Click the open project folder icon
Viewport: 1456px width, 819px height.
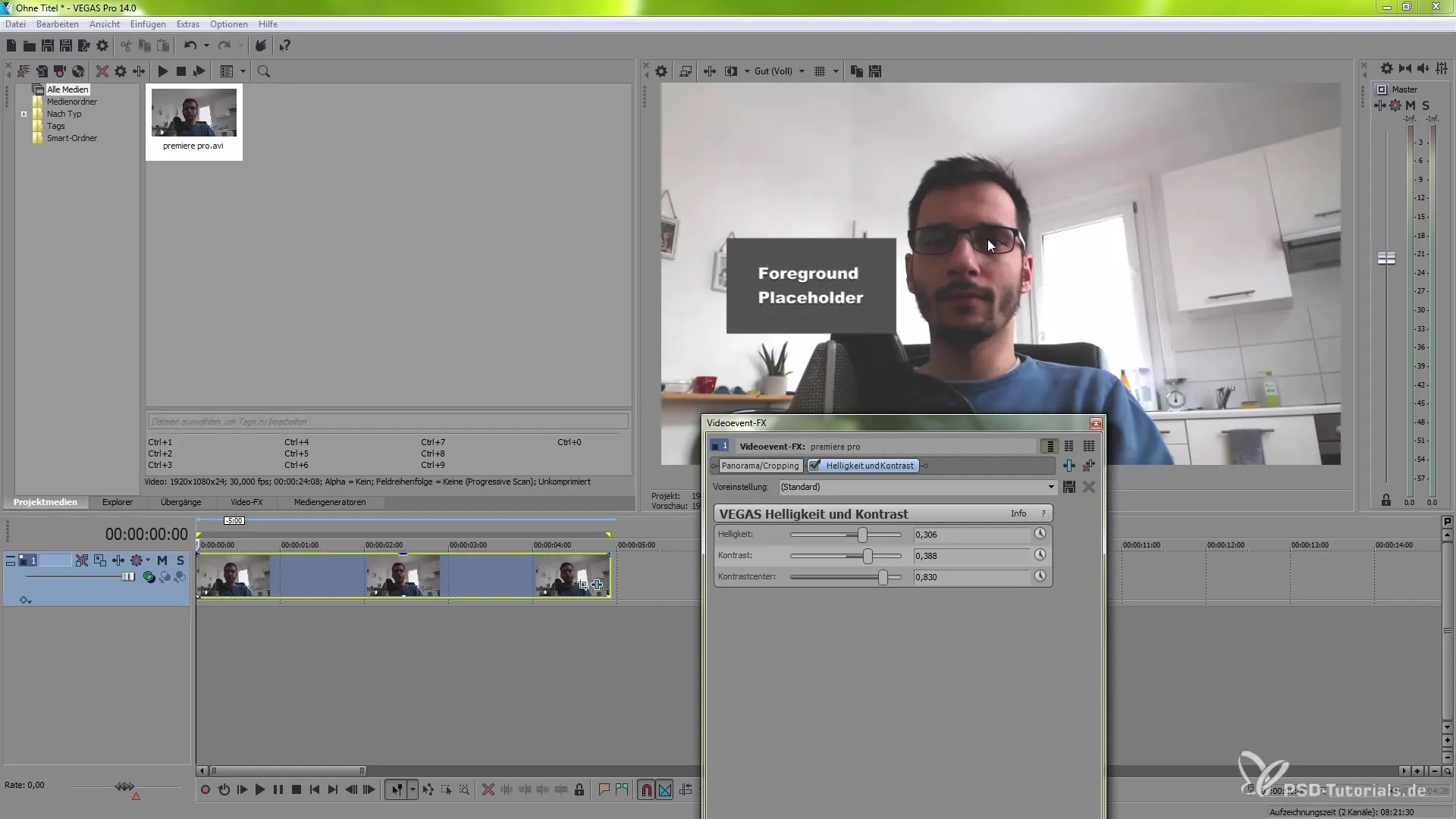pyautogui.click(x=29, y=46)
